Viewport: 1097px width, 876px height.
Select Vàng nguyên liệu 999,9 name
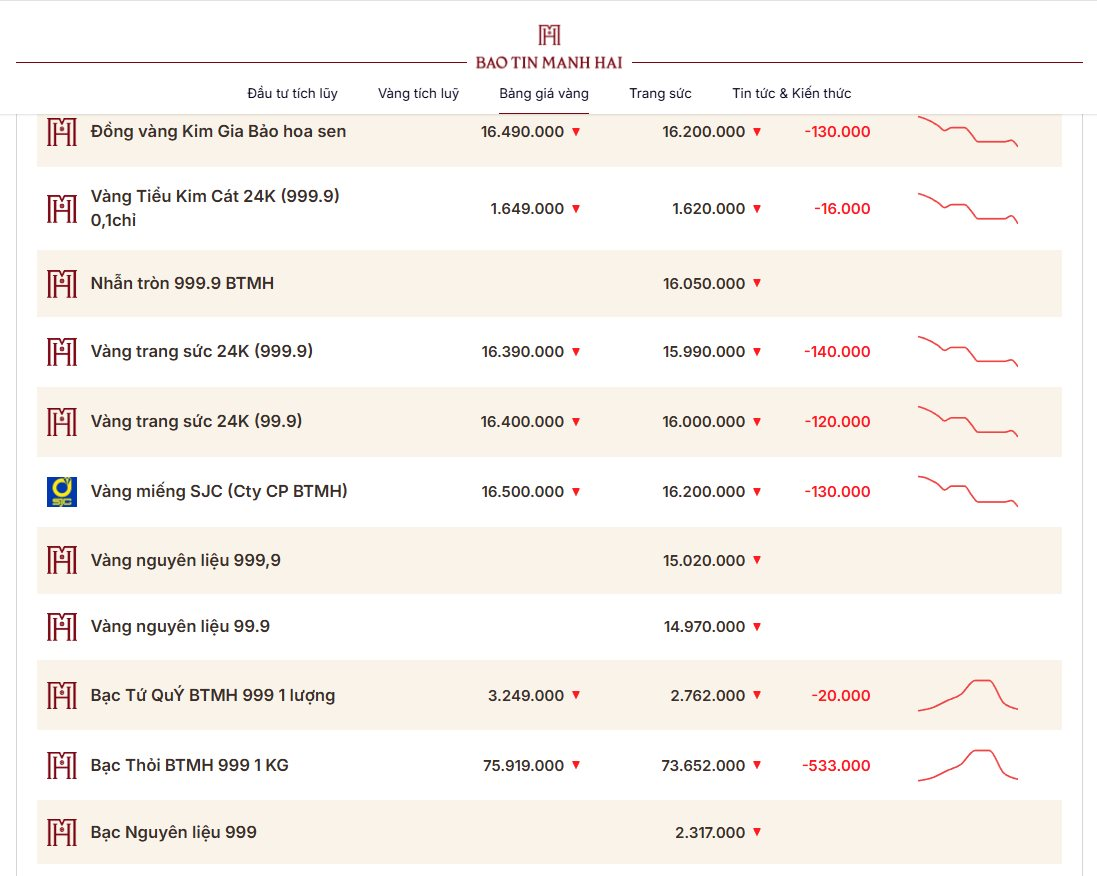pos(185,560)
